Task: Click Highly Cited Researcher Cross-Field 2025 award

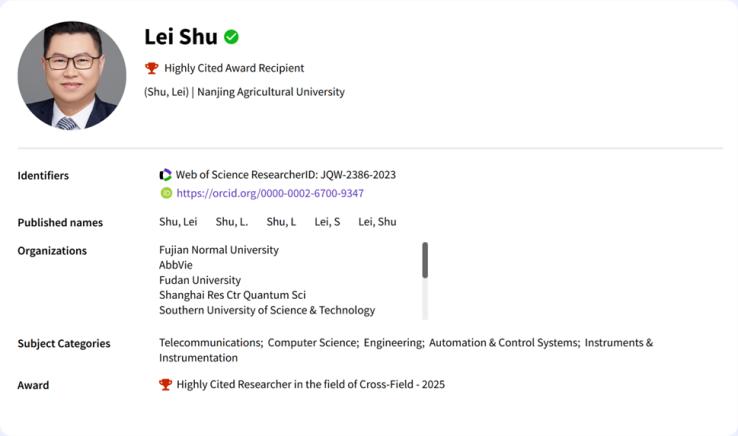Action: tap(310, 384)
